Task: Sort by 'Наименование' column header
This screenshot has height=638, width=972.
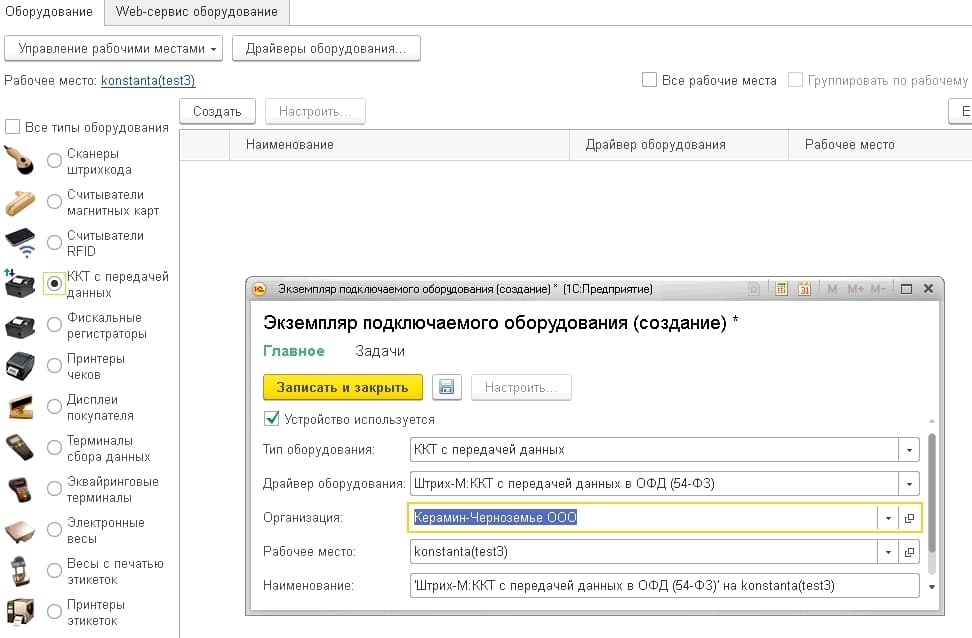Action: pyautogui.click(x=399, y=144)
